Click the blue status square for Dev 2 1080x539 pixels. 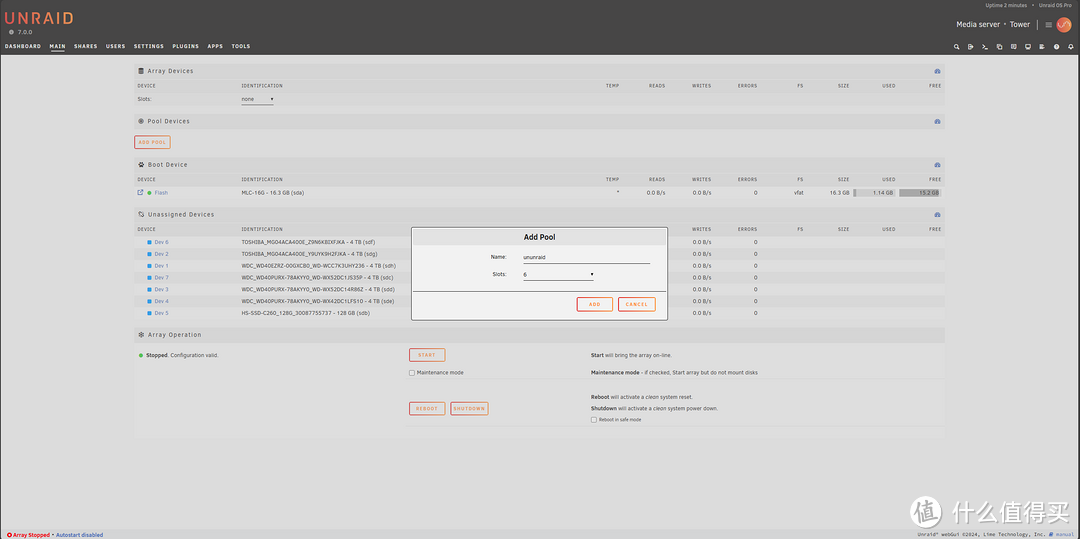coord(149,254)
